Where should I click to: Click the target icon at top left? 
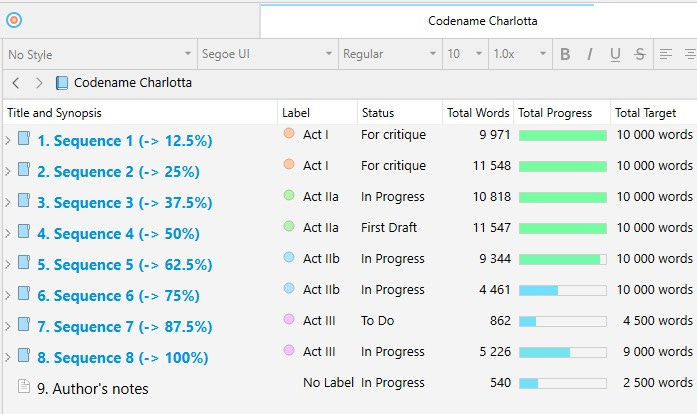click(x=14, y=20)
